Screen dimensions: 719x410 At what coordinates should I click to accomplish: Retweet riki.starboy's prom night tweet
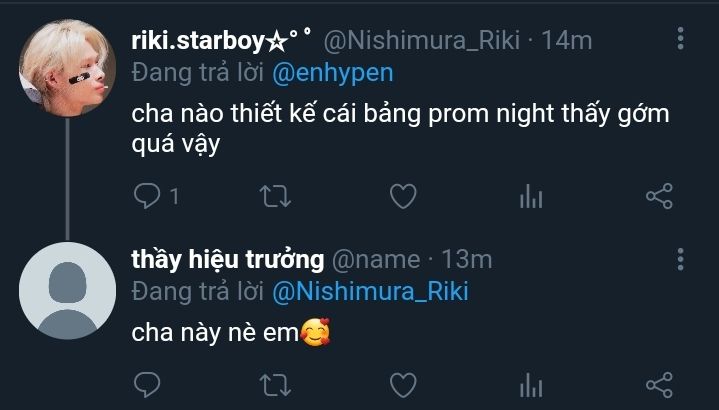click(x=275, y=196)
